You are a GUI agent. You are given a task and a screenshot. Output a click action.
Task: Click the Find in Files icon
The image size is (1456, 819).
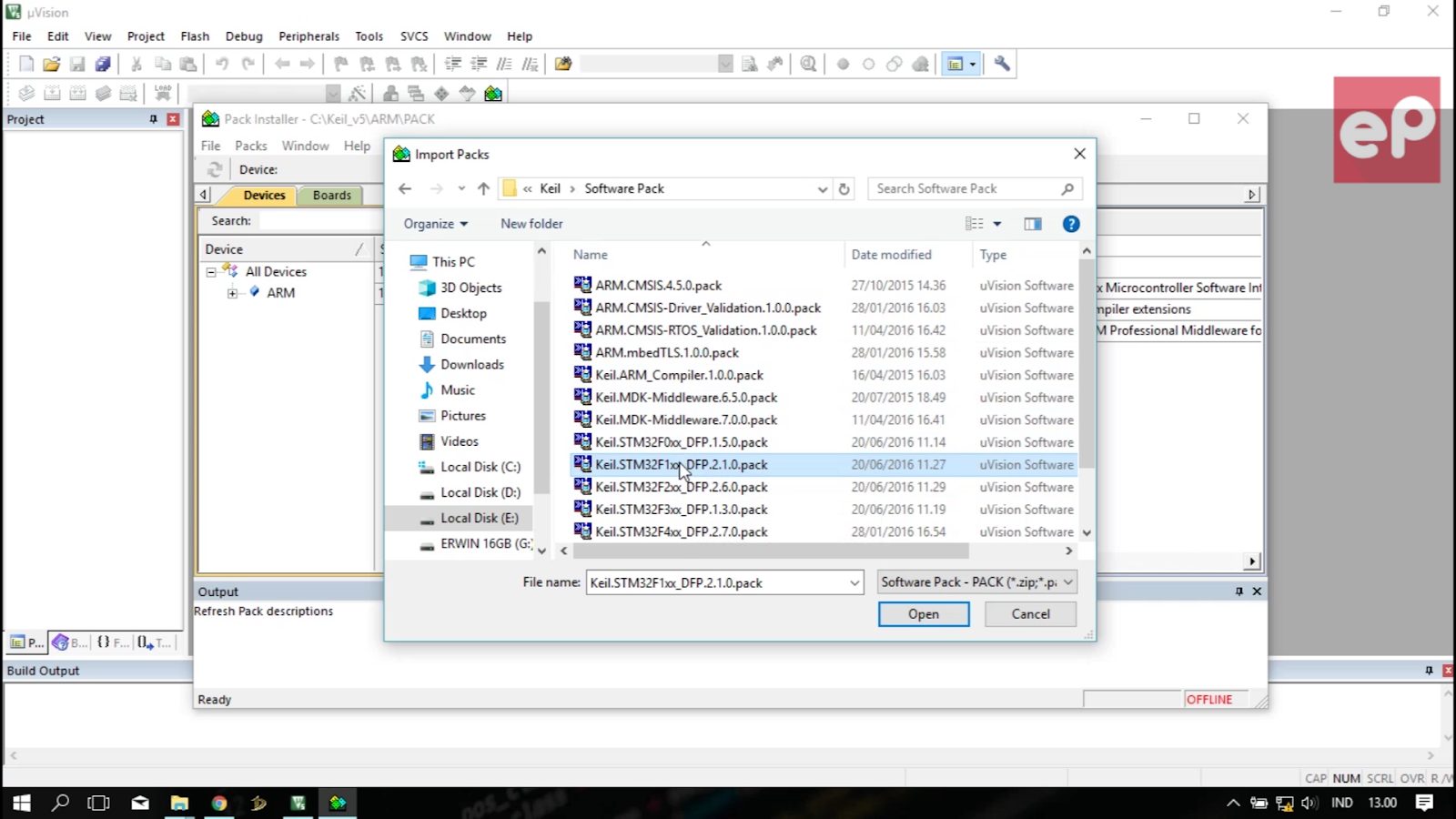[563, 64]
